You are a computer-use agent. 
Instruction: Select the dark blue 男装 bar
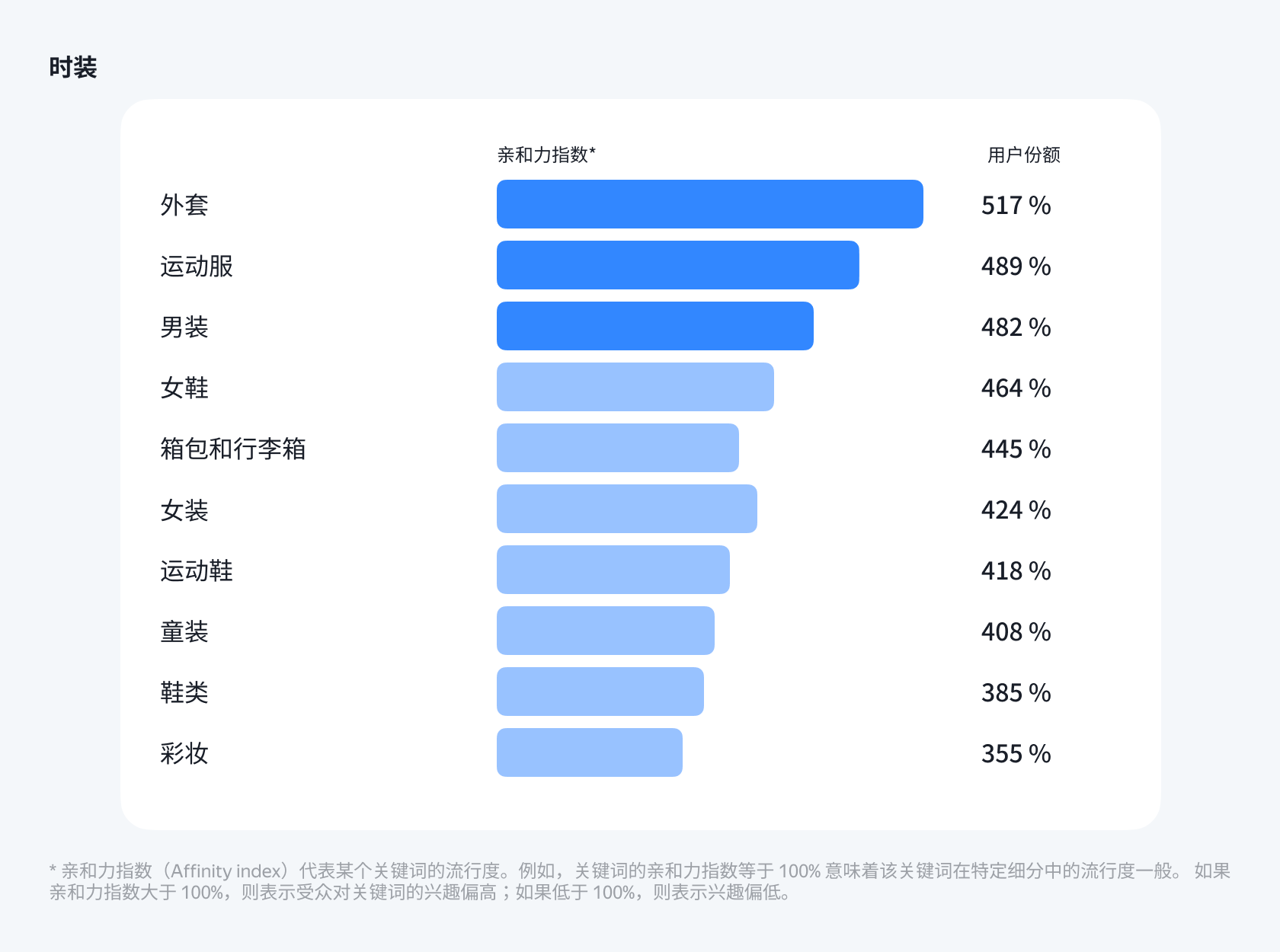(654, 326)
